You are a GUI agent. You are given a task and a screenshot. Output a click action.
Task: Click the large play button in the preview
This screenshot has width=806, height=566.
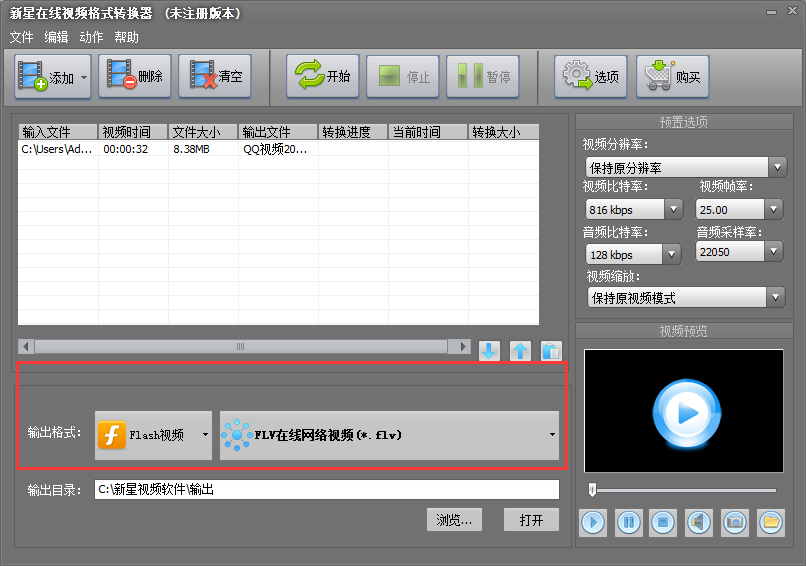(686, 413)
